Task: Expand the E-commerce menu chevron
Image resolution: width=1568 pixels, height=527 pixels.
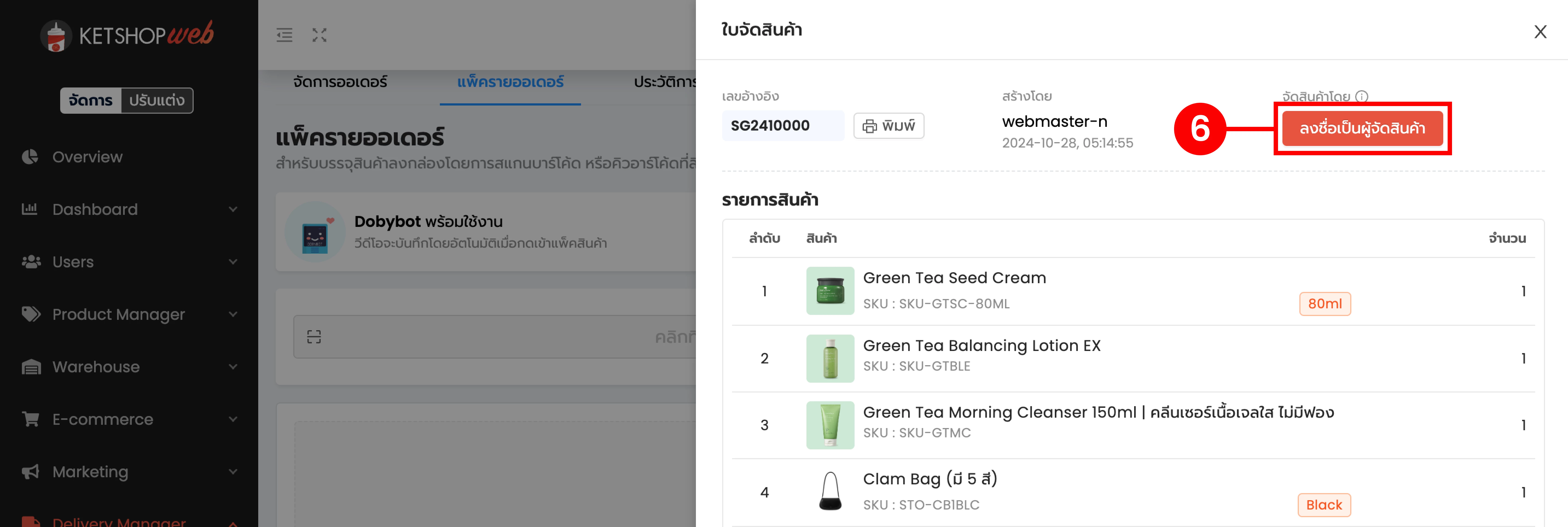Action: click(233, 419)
